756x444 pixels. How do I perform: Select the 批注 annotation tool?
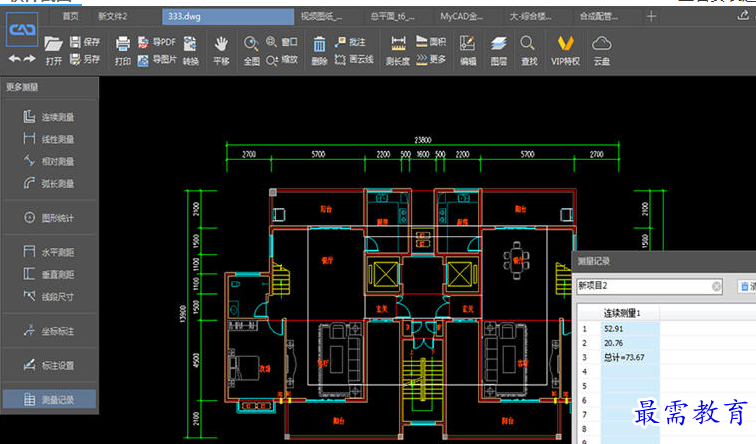coord(350,42)
